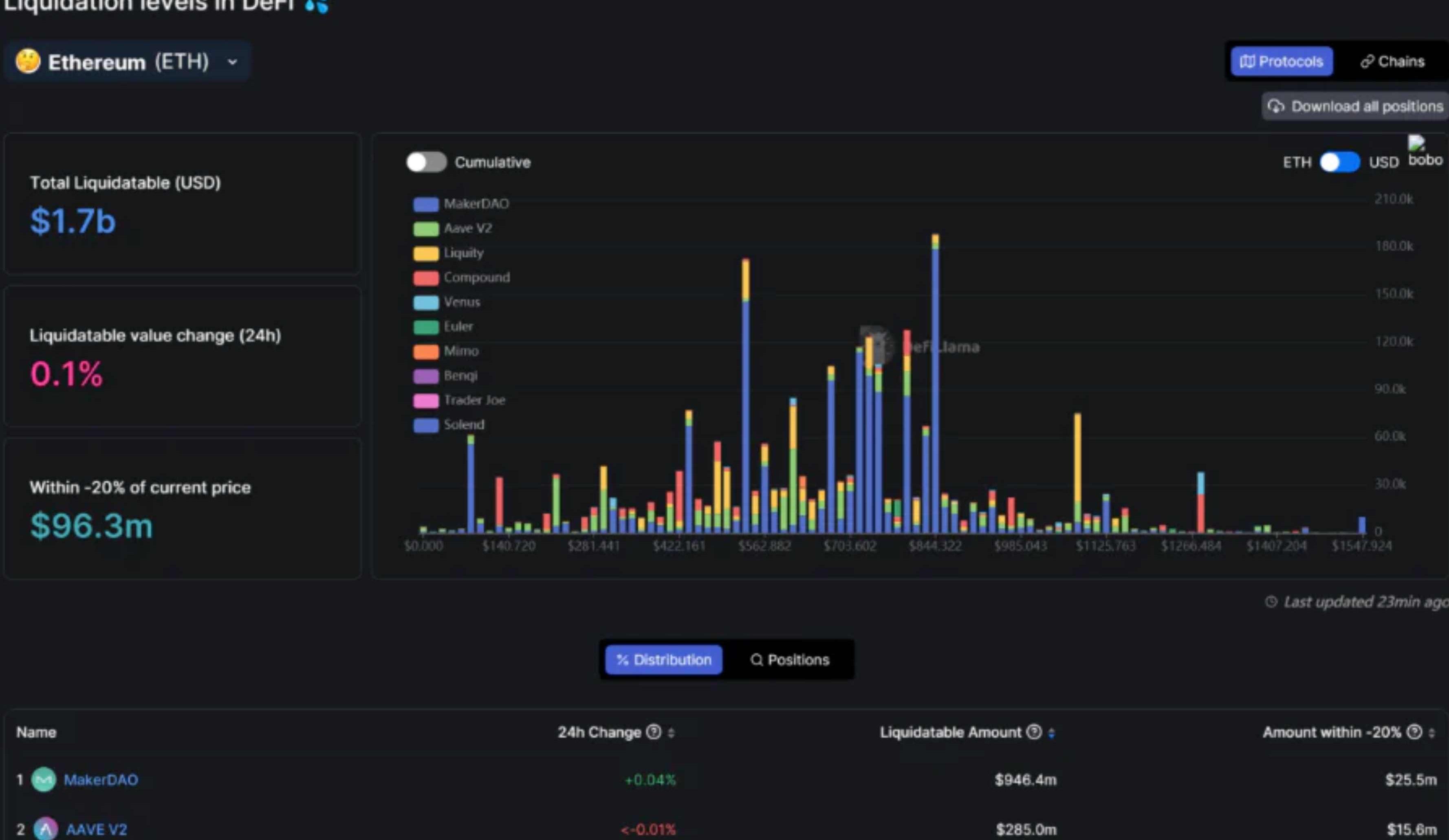Click the Amount within -20% help icon
This screenshot has height=840, width=1449.
coord(1414,732)
